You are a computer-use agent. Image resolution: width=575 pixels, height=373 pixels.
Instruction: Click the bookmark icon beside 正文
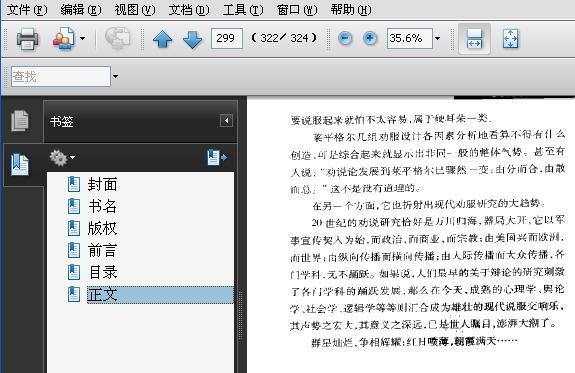(x=74, y=294)
